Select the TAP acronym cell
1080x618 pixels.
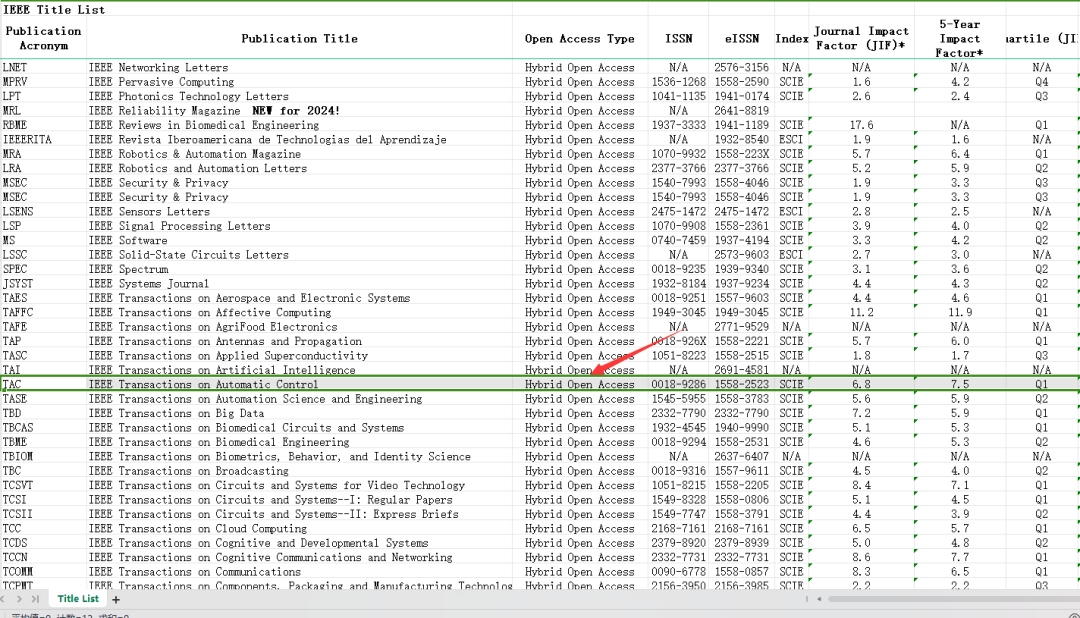coord(43,341)
